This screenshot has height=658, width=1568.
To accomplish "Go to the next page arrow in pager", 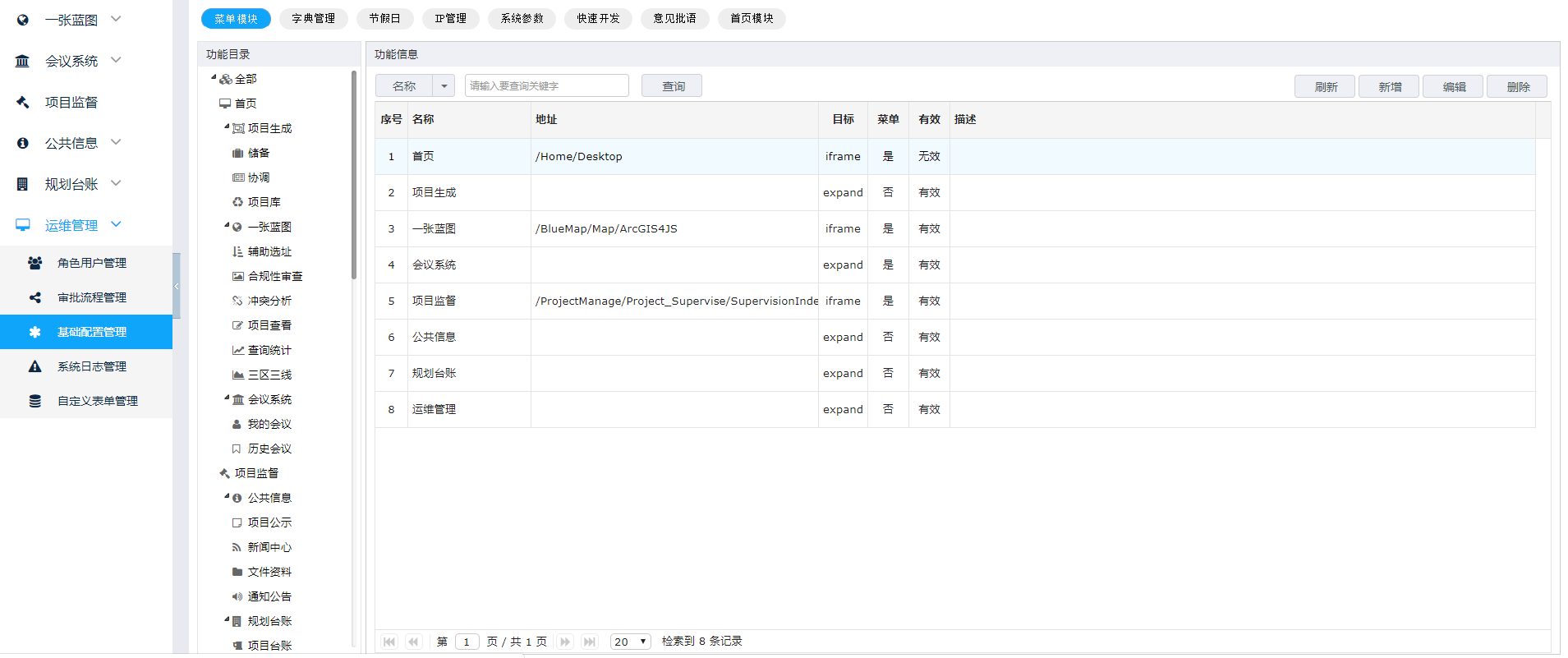I will (x=565, y=642).
